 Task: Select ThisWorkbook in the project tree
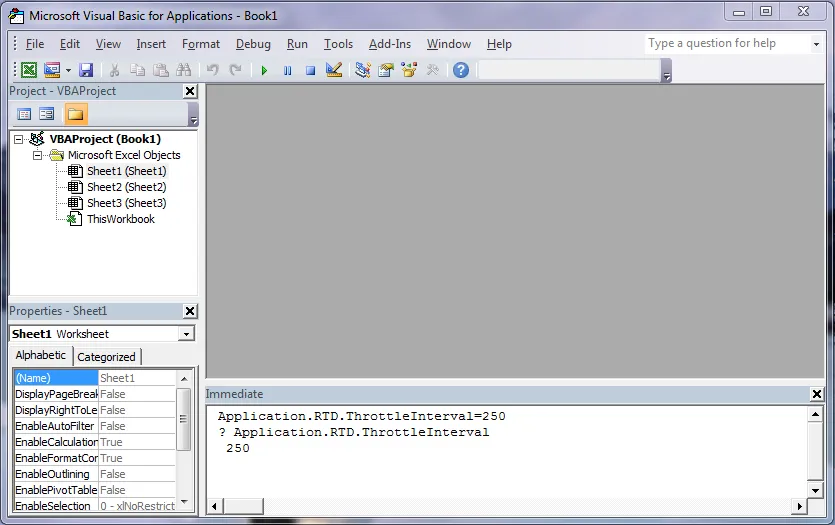pos(121,219)
